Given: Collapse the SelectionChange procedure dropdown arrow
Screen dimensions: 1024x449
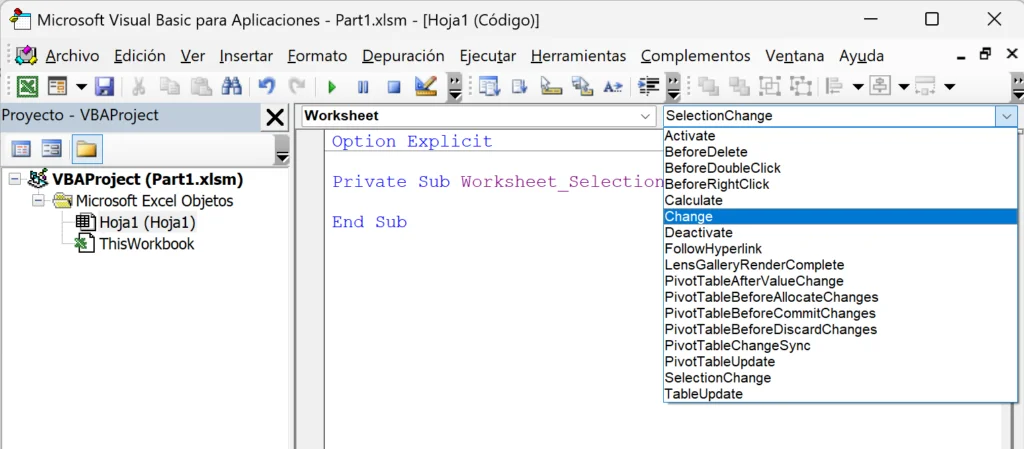Looking at the screenshot, I should point(1006,116).
